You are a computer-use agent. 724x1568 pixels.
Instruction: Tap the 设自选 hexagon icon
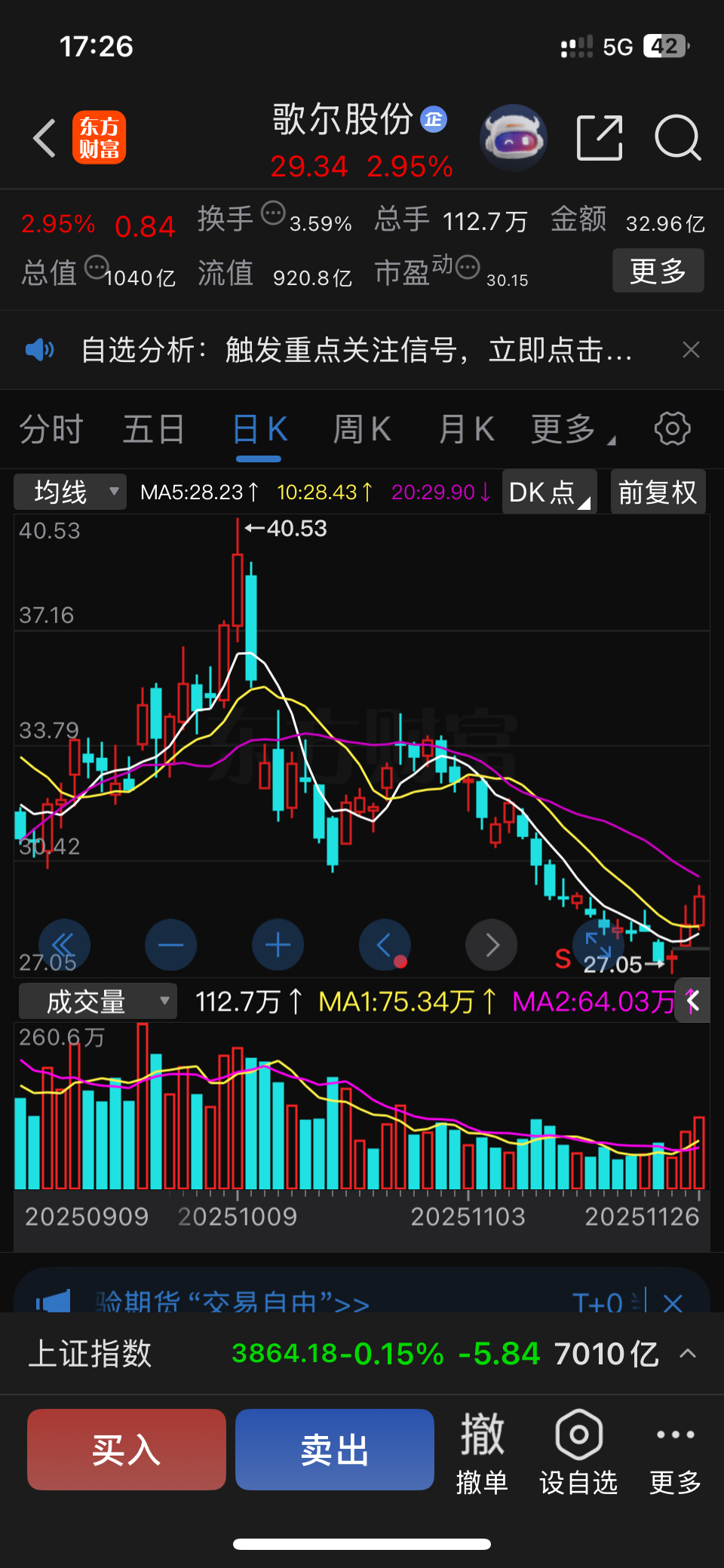578,1434
